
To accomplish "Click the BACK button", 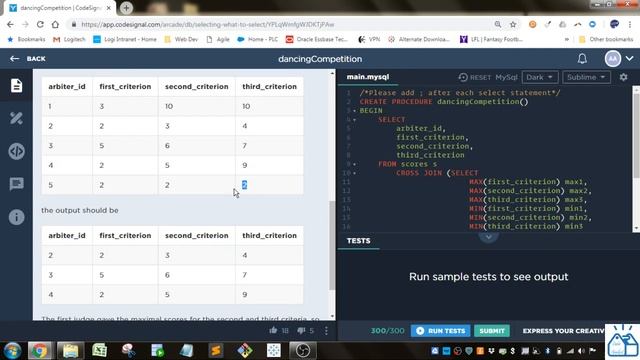I will click(28, 59).
